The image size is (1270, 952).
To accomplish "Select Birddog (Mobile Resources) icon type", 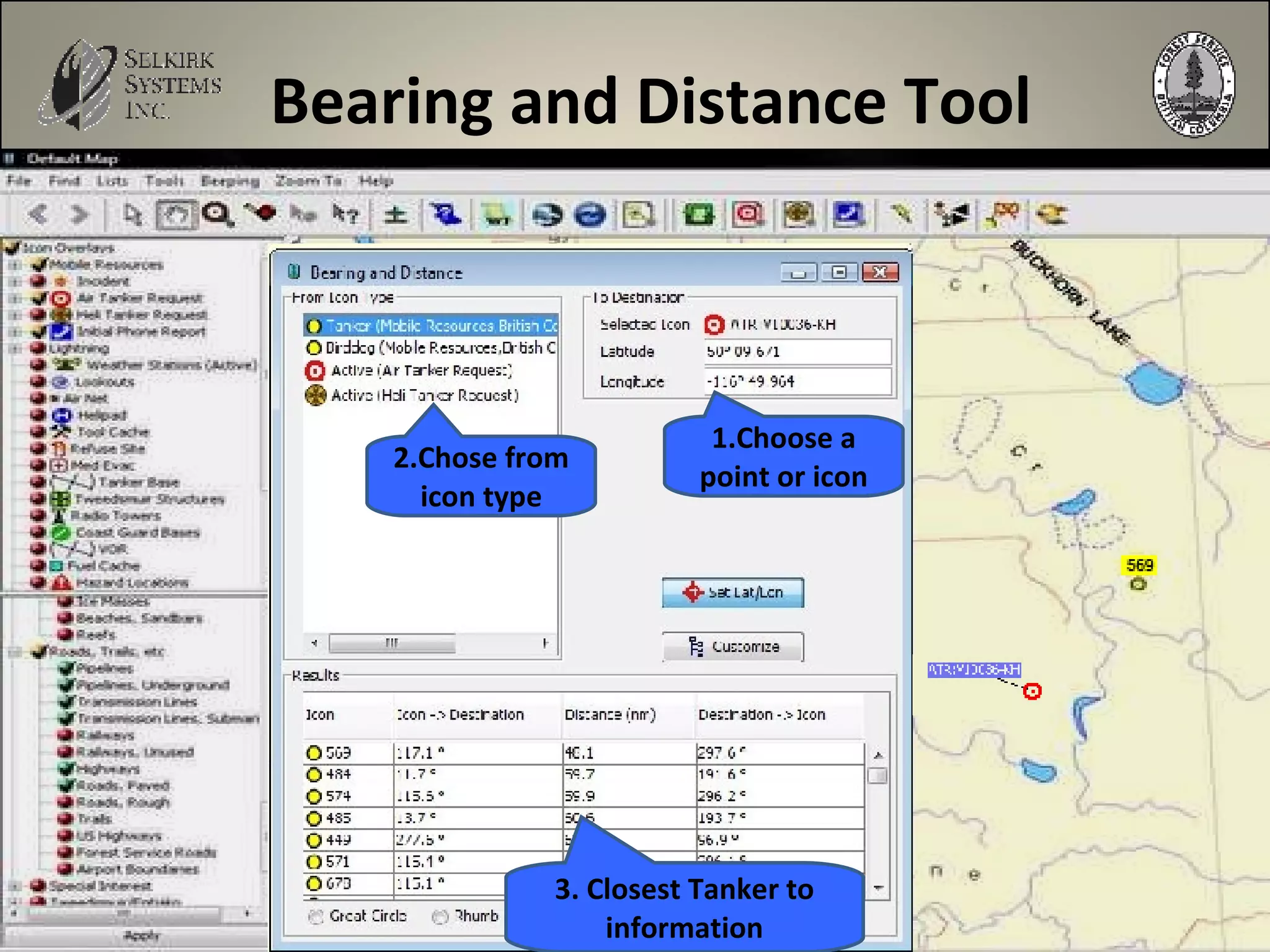I will coord(432,348).
